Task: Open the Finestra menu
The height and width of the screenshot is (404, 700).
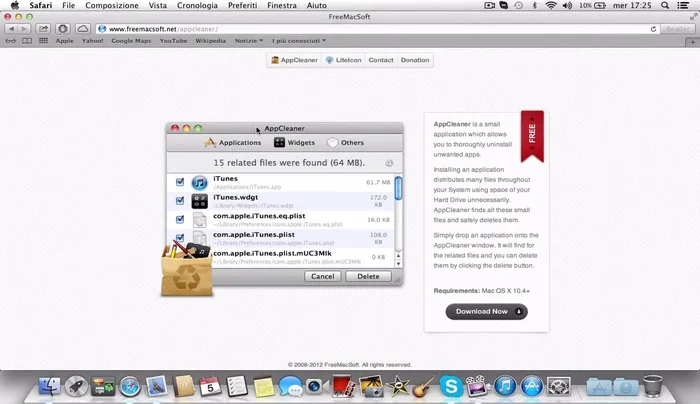Action: (x=282, y=5)
